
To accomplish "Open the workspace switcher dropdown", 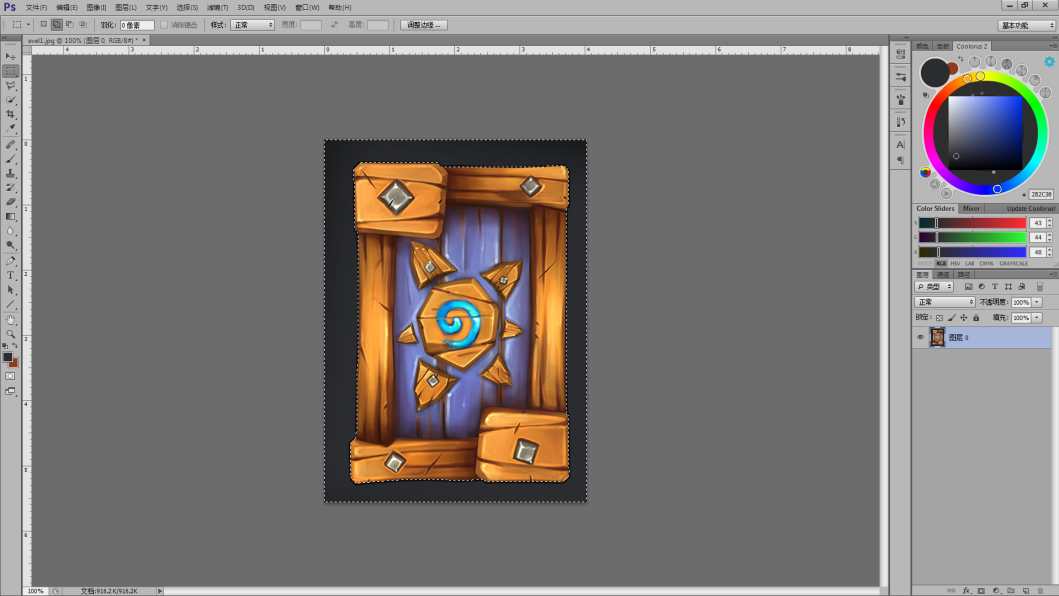I will pos(1027,25).
